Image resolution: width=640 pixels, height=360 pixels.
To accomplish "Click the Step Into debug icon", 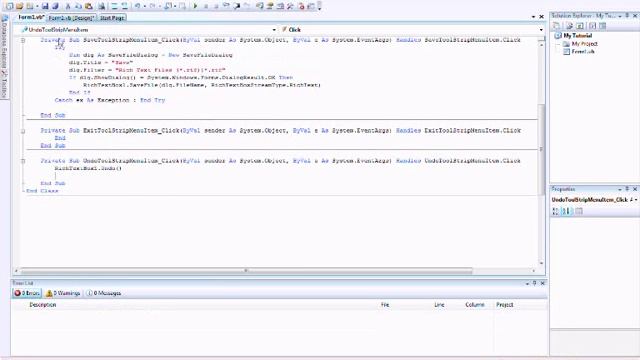I will (x=226, y=6).
